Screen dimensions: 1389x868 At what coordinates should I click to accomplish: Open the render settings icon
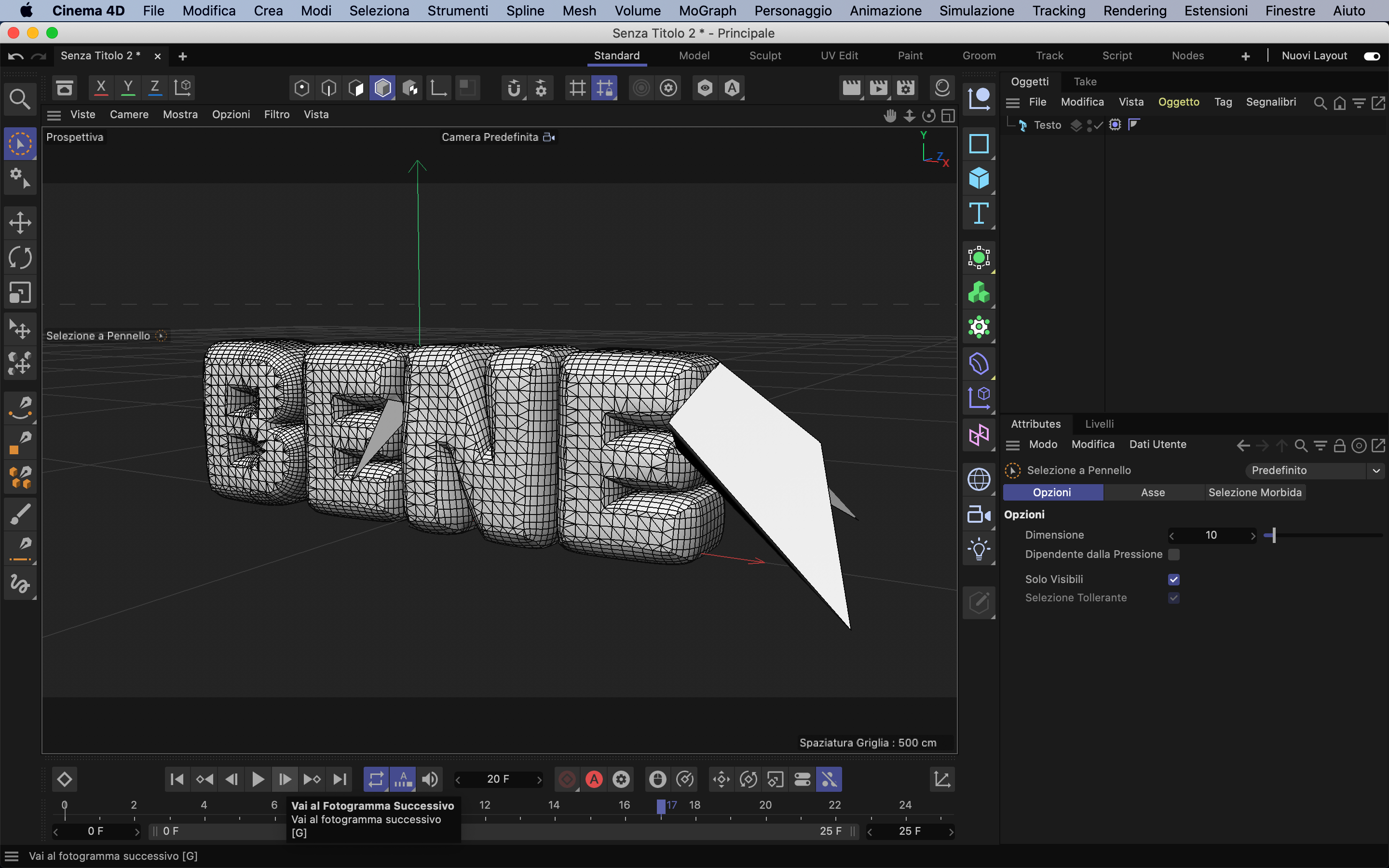906,88
